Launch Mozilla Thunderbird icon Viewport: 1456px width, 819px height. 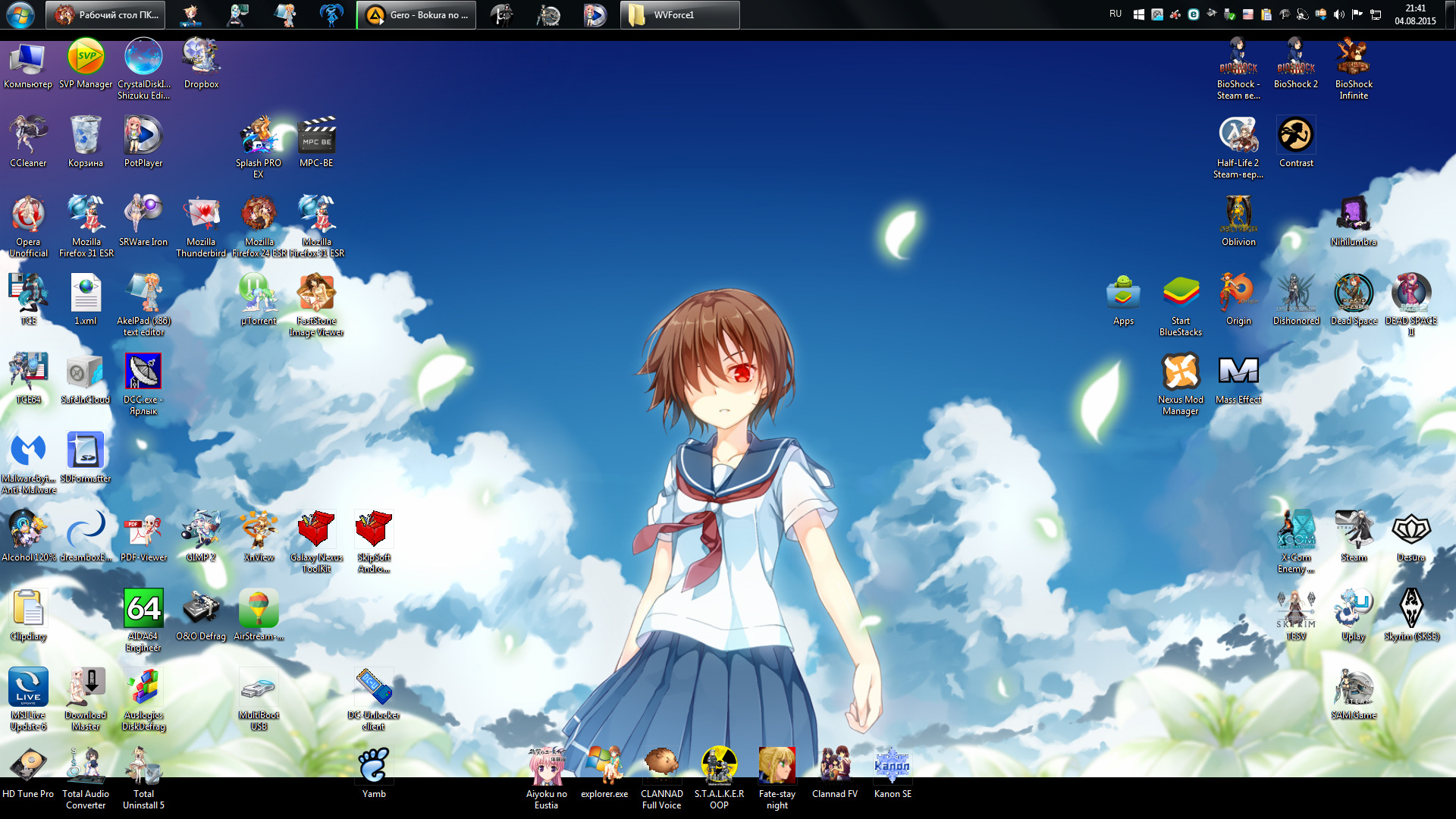(x=201, y=226)
